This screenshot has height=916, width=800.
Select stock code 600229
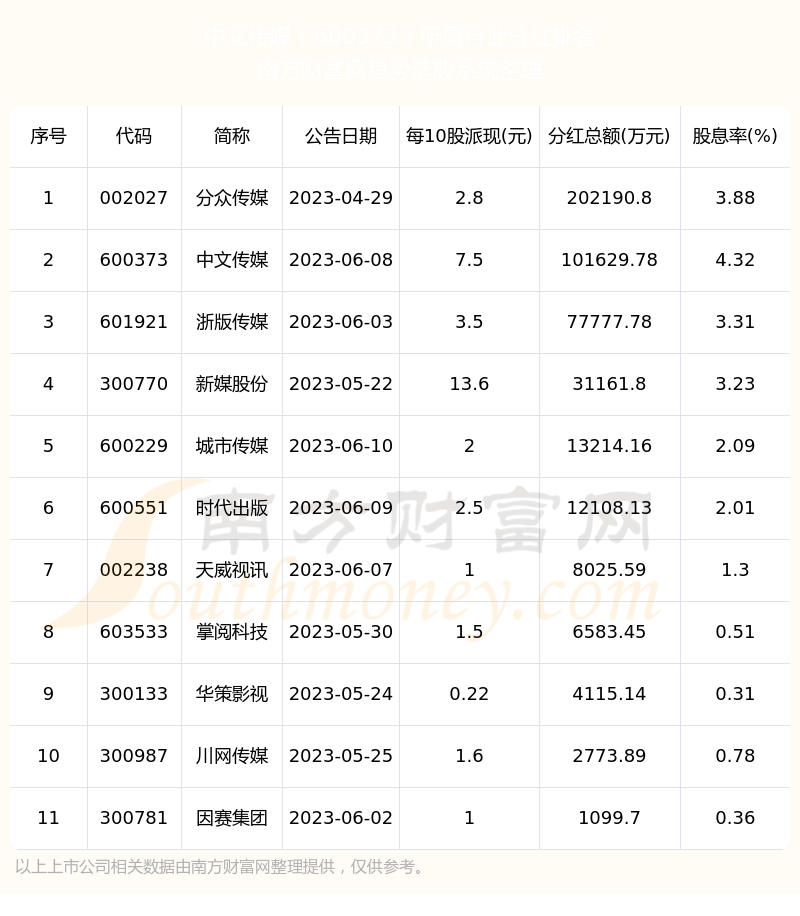pyautogui.click(x=134, y=446)
